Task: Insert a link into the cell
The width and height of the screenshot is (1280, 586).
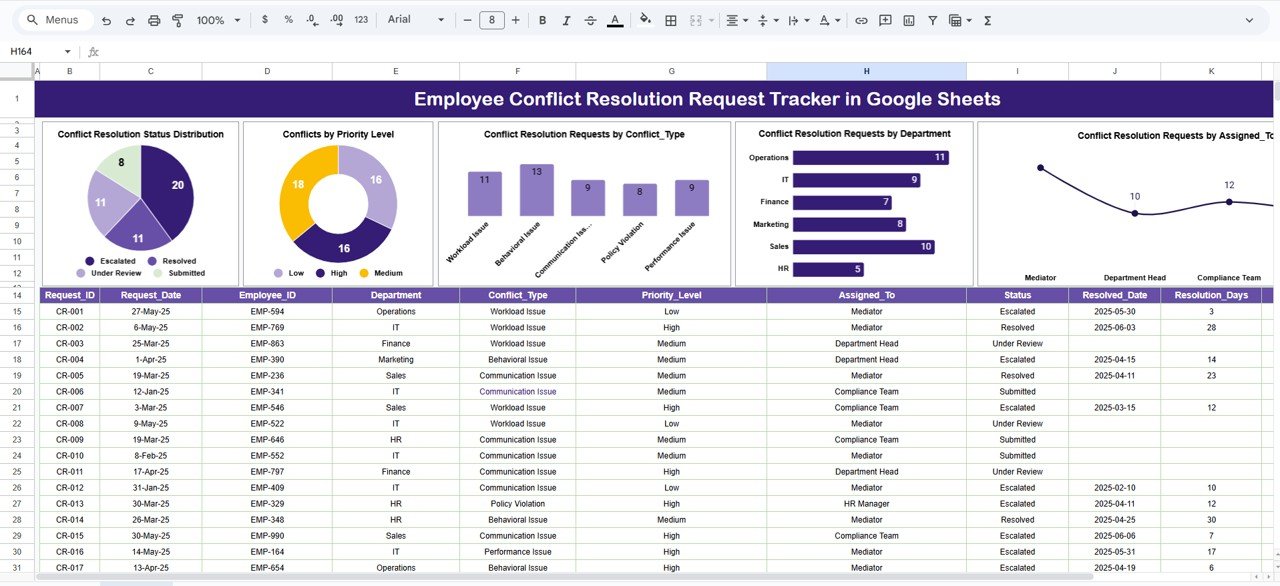Action: [x=861, y=20]
